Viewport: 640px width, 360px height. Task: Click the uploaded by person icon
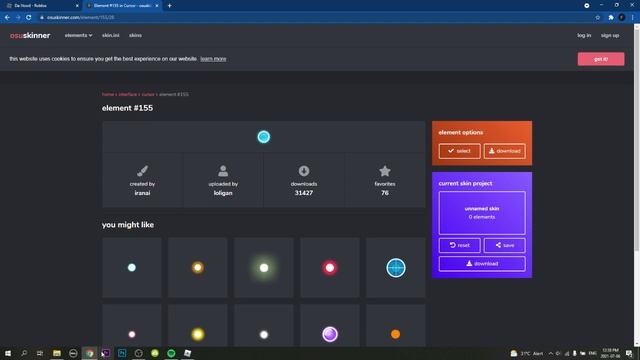point(223,171)
